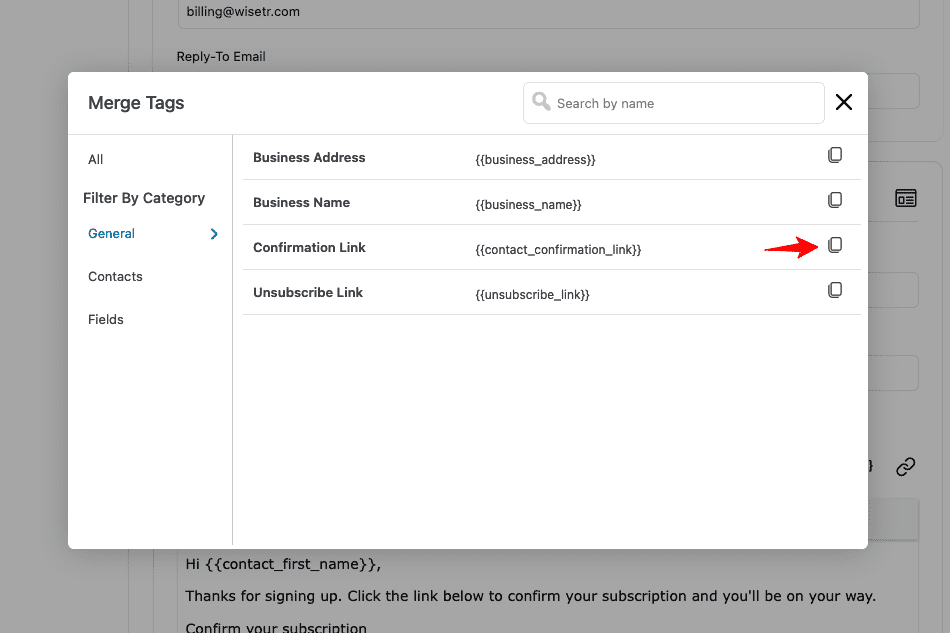Image resolution: width=950 pixels, height=633 pixels.
Task: Expand the General category chevron
Action: [x=214, y=234]
